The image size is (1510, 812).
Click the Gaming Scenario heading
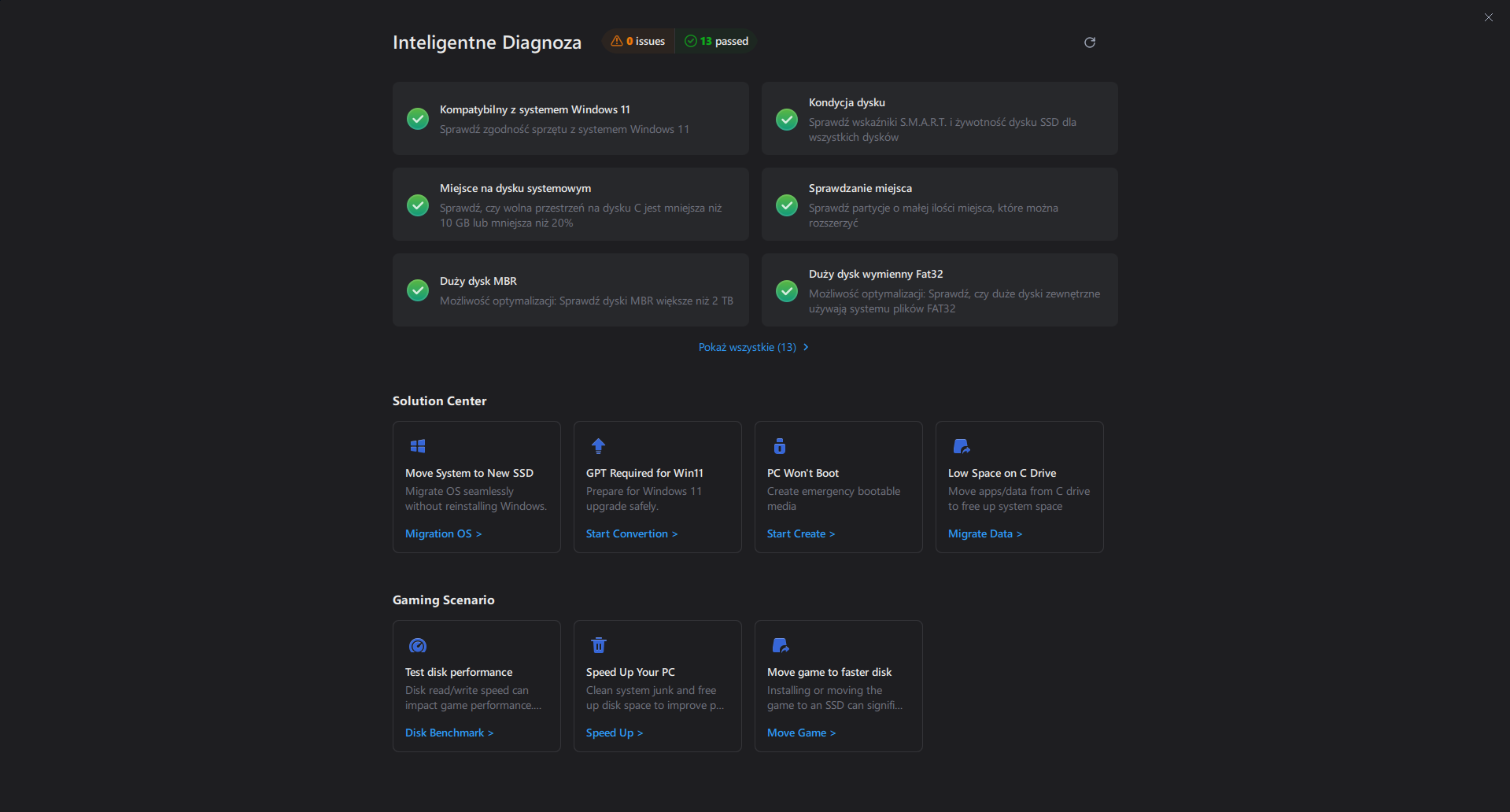pyautogui.click(x=443, y=600)
